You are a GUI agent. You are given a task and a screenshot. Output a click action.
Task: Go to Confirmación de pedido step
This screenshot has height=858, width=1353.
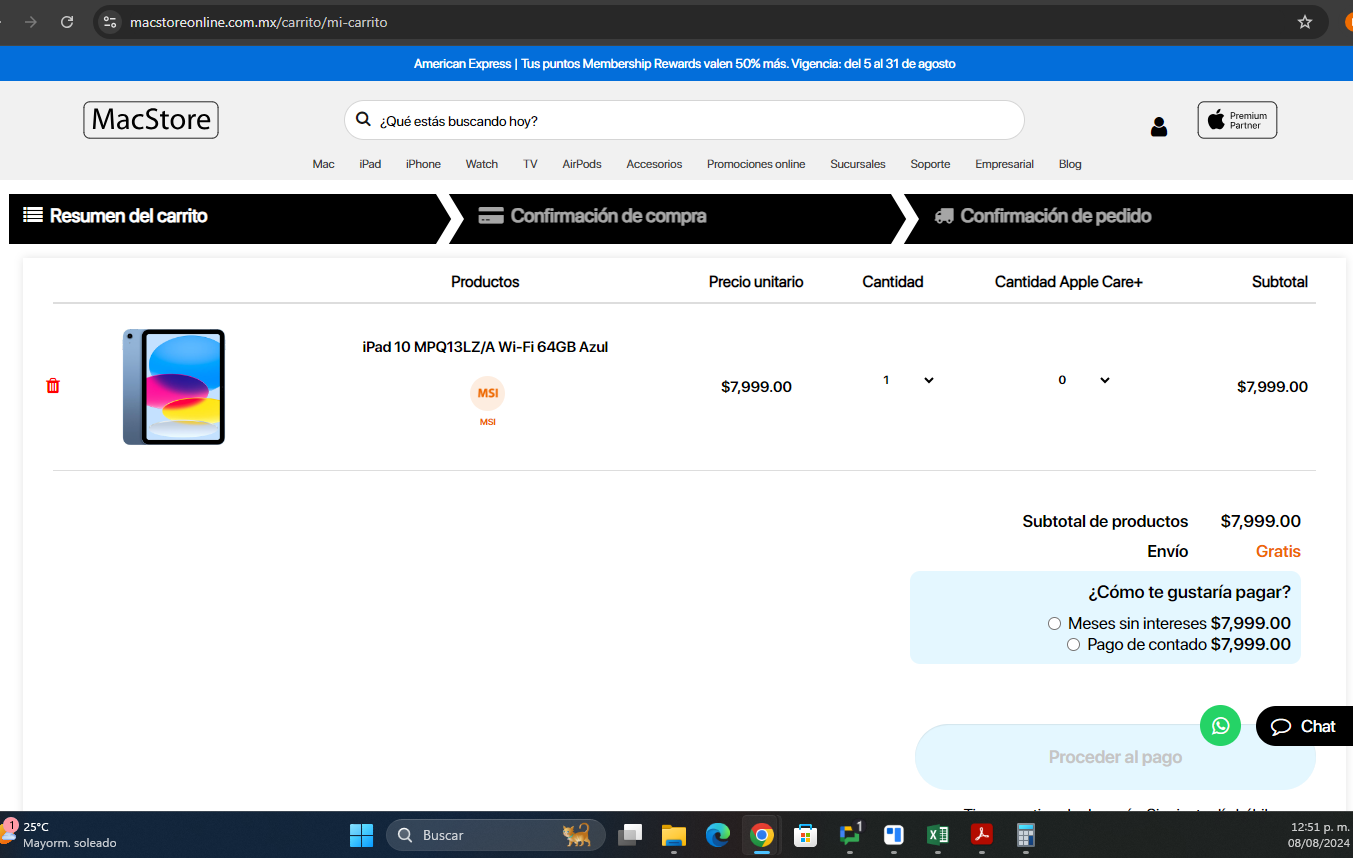click(1043, 216)
